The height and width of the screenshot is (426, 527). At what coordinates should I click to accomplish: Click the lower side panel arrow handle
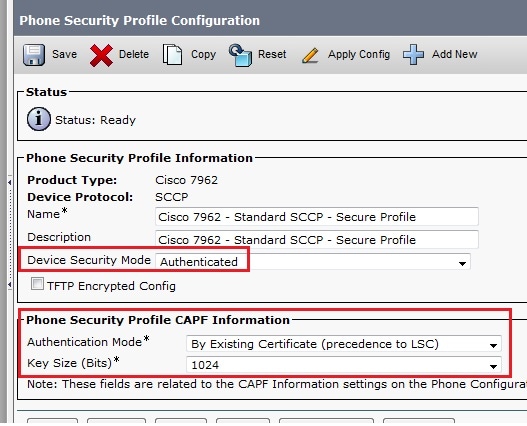pos(10,285)
